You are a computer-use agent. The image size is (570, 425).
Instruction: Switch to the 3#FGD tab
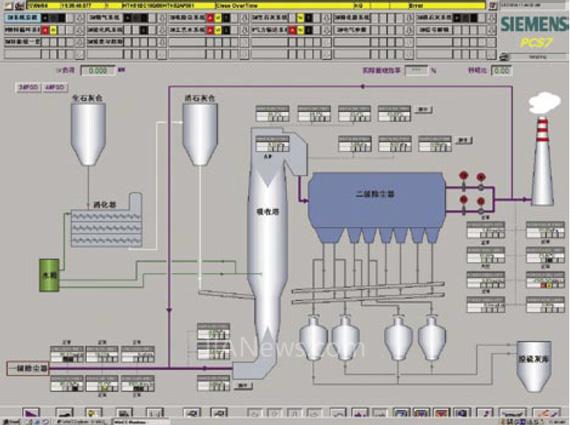29,88
